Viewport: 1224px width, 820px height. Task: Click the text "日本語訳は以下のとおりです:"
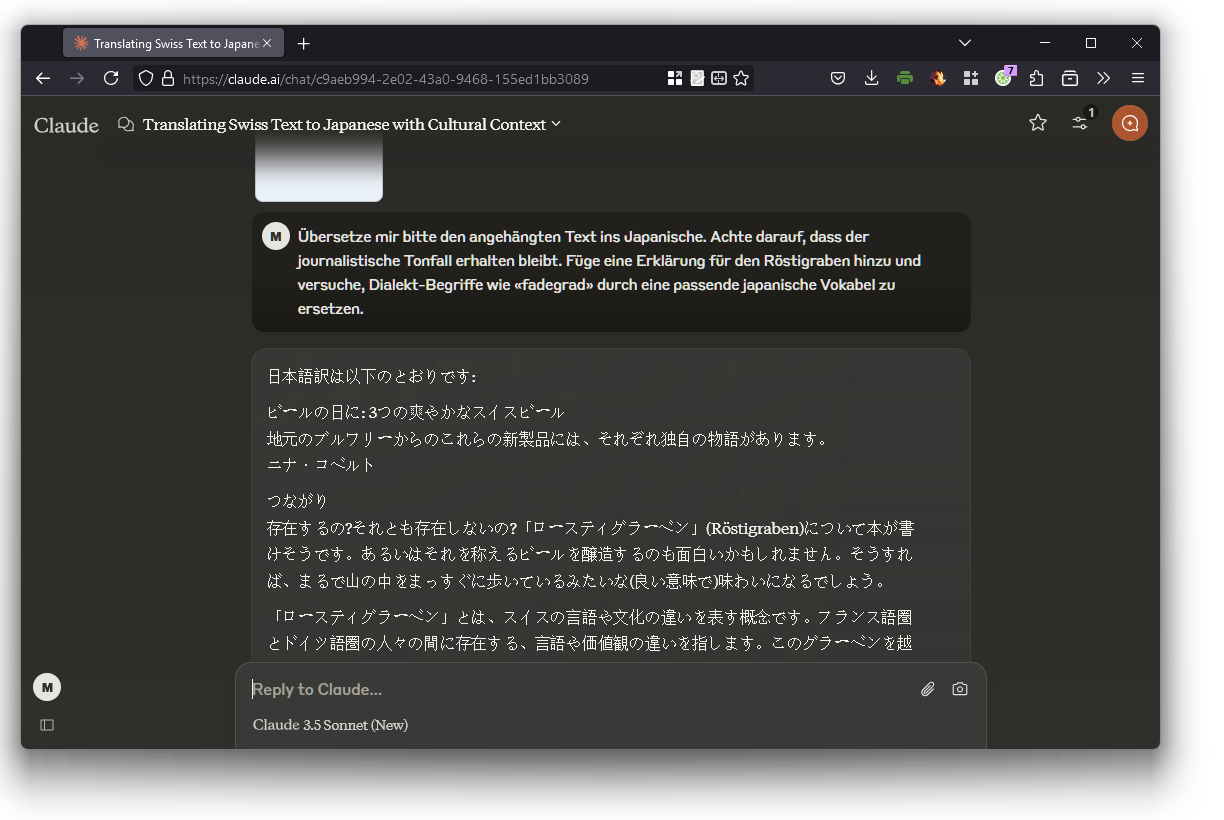click(372, 377)
